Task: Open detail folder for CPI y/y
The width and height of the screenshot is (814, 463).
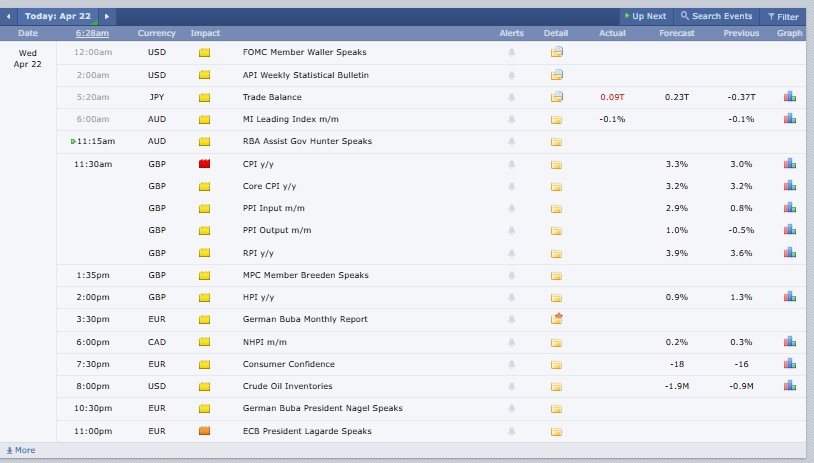Action: pyautogui.click(x=556, y=164)
